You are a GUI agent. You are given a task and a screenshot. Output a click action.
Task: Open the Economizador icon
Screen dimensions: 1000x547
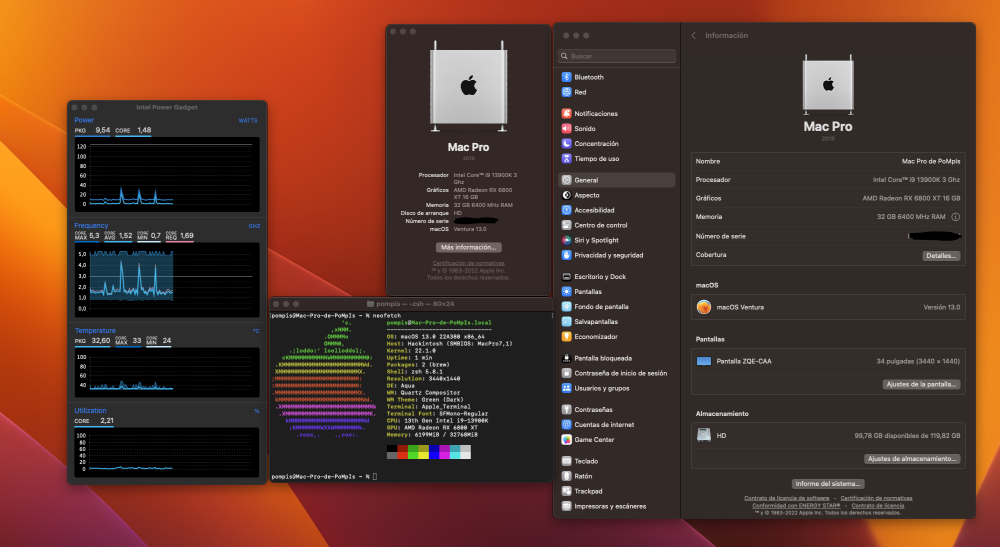[566, 337]
